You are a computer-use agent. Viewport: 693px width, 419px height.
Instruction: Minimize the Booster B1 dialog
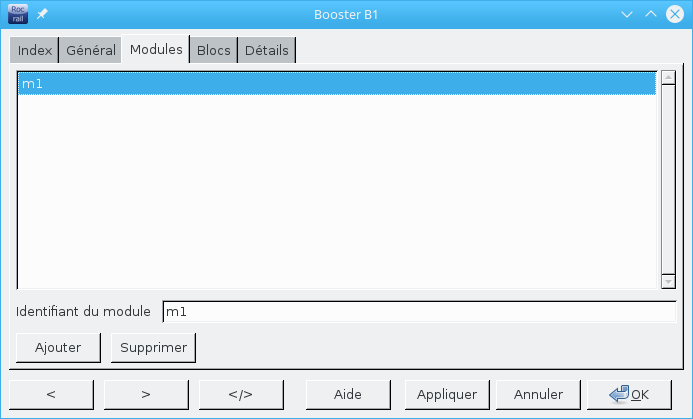(627, 15)
